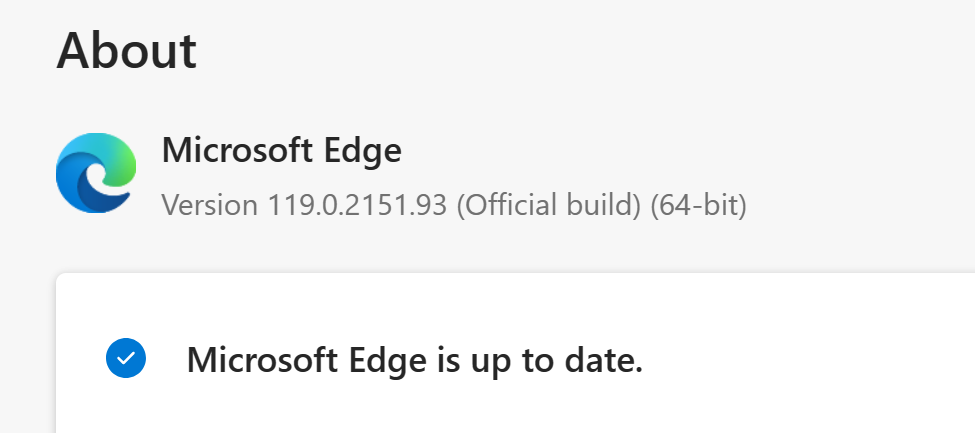Click the word "Version" under the product name
The height and width of the screenshot is (433, 975).
210,205
